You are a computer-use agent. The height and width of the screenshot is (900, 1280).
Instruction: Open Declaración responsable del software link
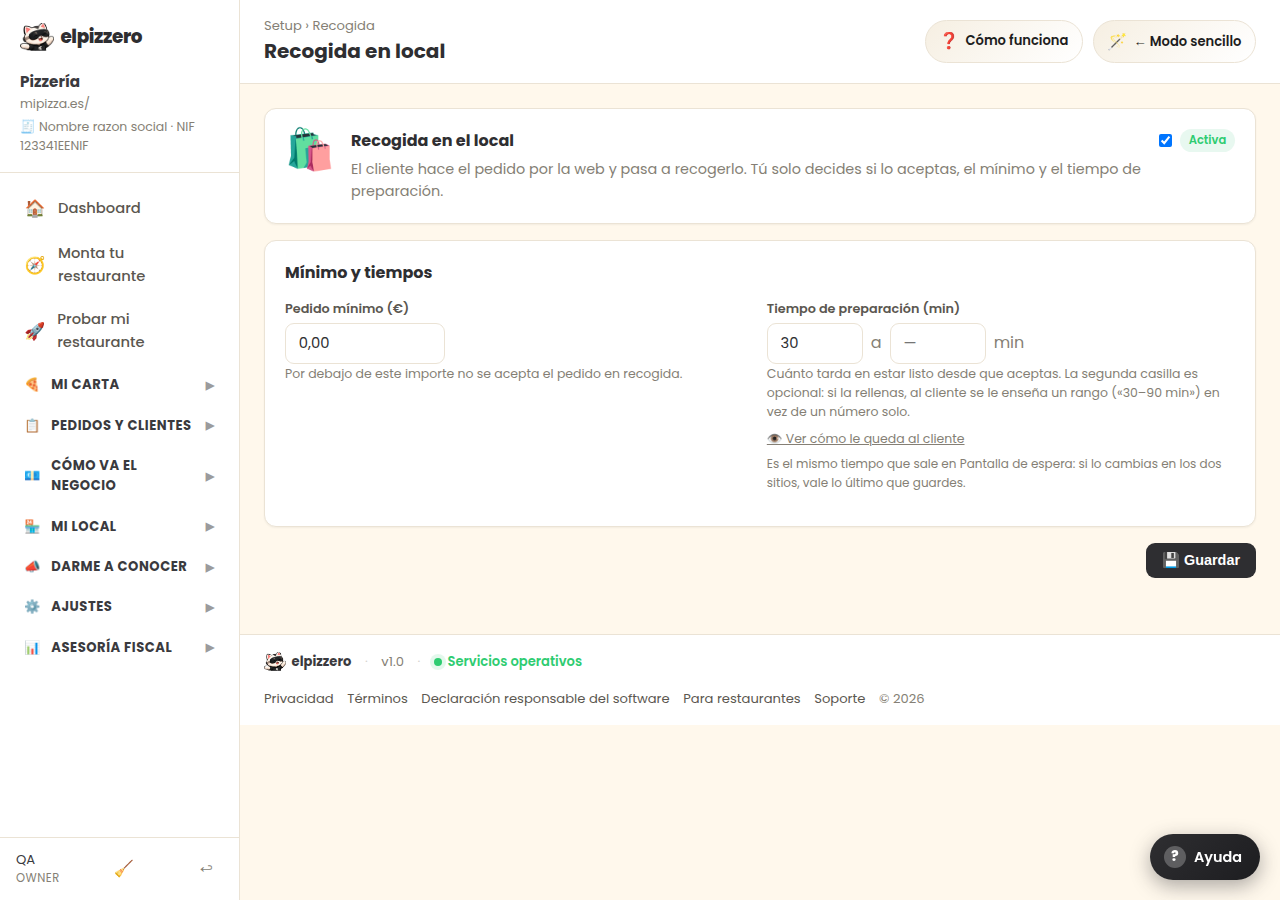pyautogui.click(x=545, y=699)
